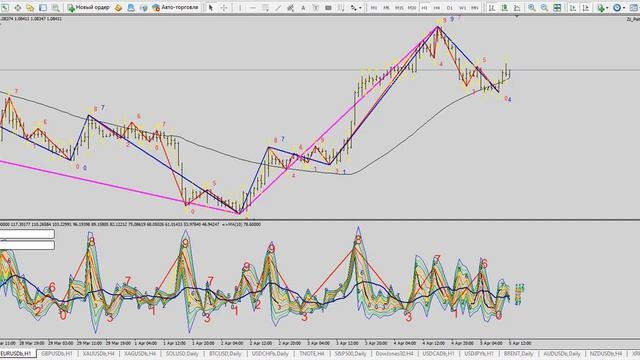
Task: Select the vertical line drawing tool
Action: (x=240, y=8)
